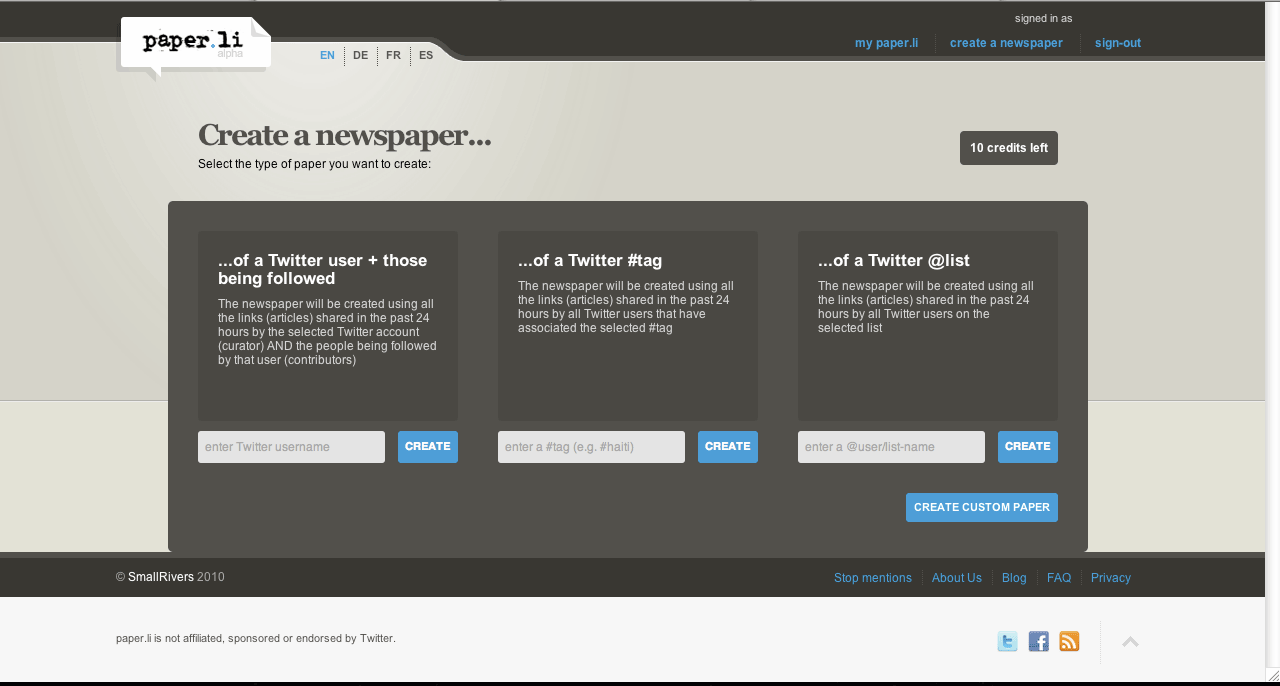Click the Create Custom Paper button
Viewport: 1280px width, 686px height.
click(x=981, y=507)
